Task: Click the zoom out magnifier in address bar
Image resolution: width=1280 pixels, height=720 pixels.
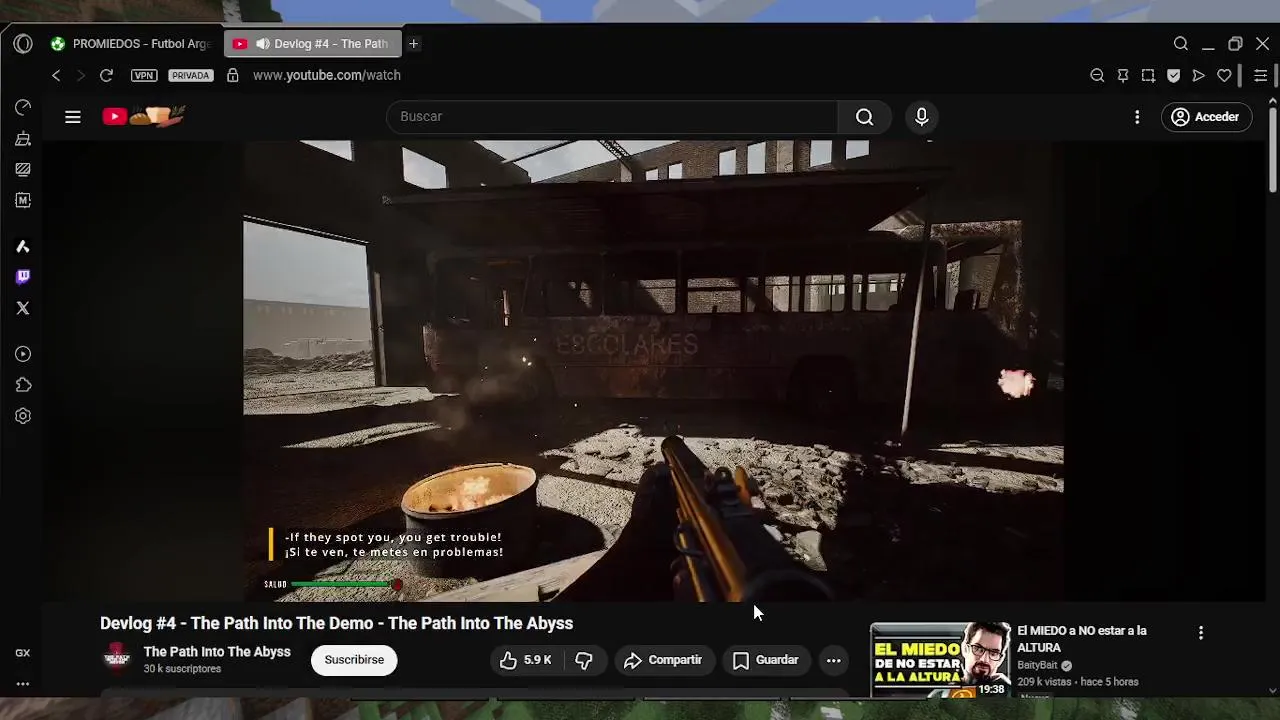Action: pos(1097,75)
